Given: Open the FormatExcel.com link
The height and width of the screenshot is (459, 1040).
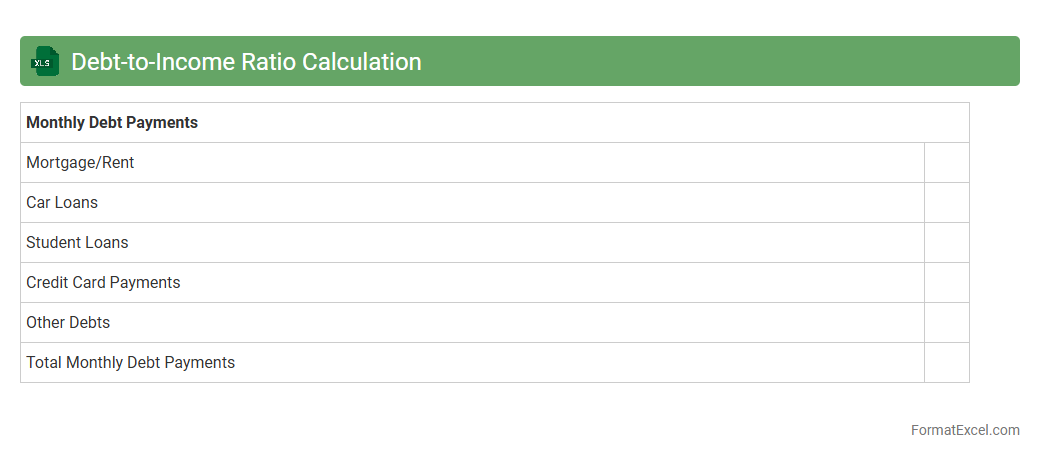Looking at the screenshot, I should click(x=965, y=430).
